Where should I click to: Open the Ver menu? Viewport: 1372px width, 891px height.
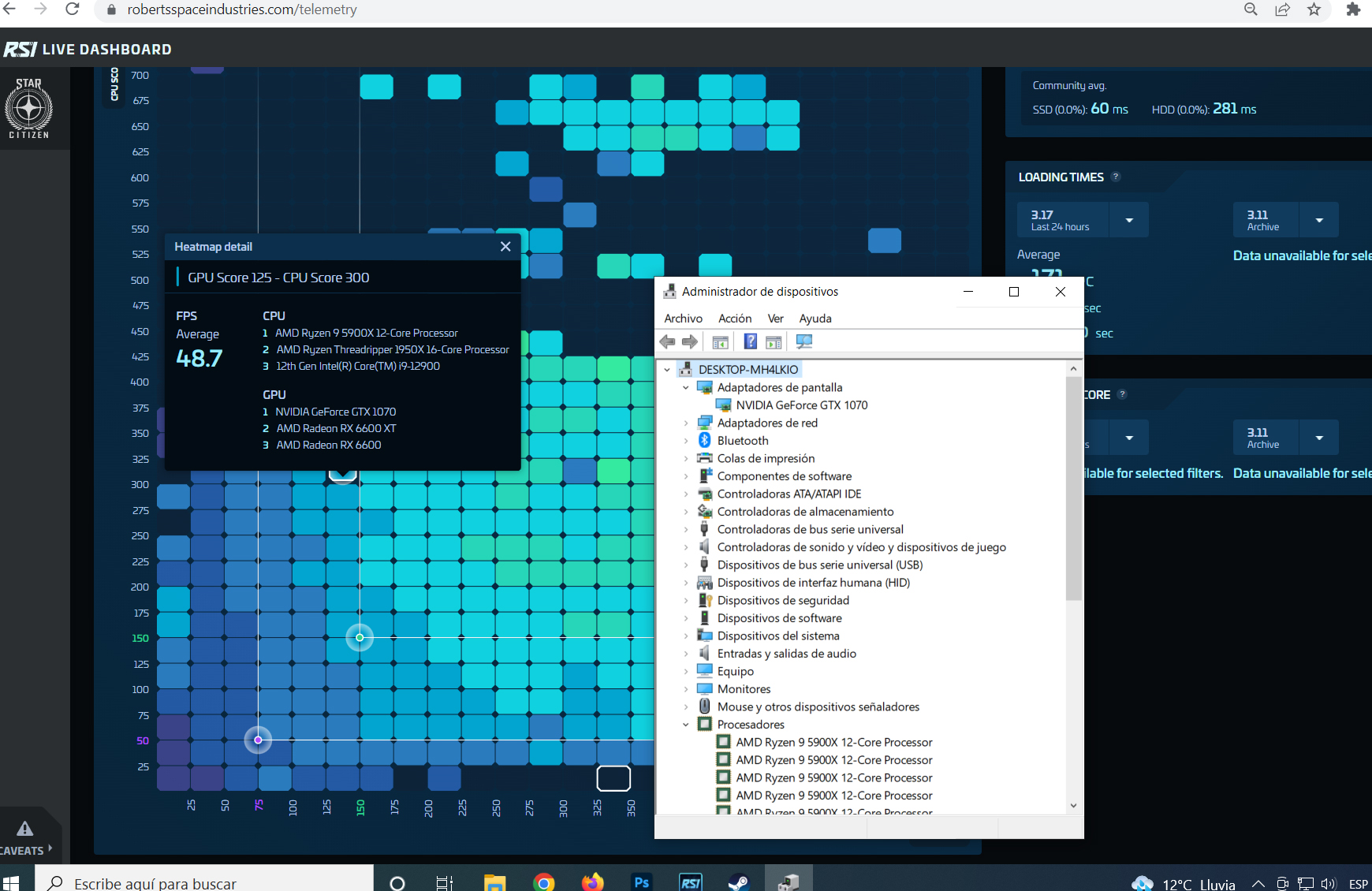coord(776,318)
